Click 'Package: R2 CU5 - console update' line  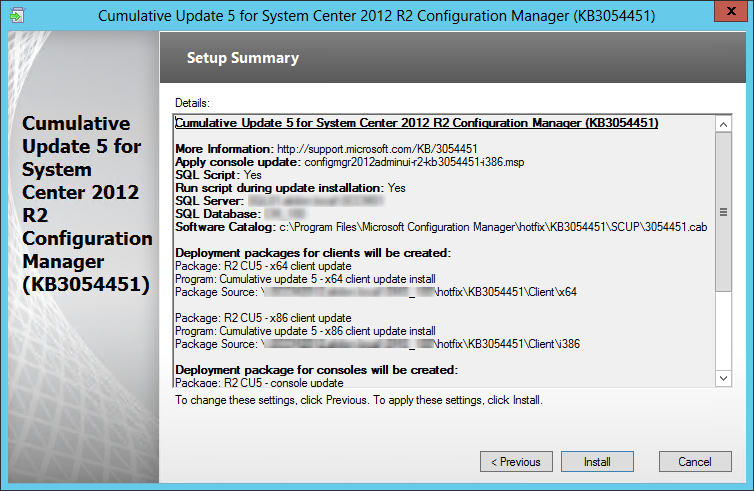259,383
